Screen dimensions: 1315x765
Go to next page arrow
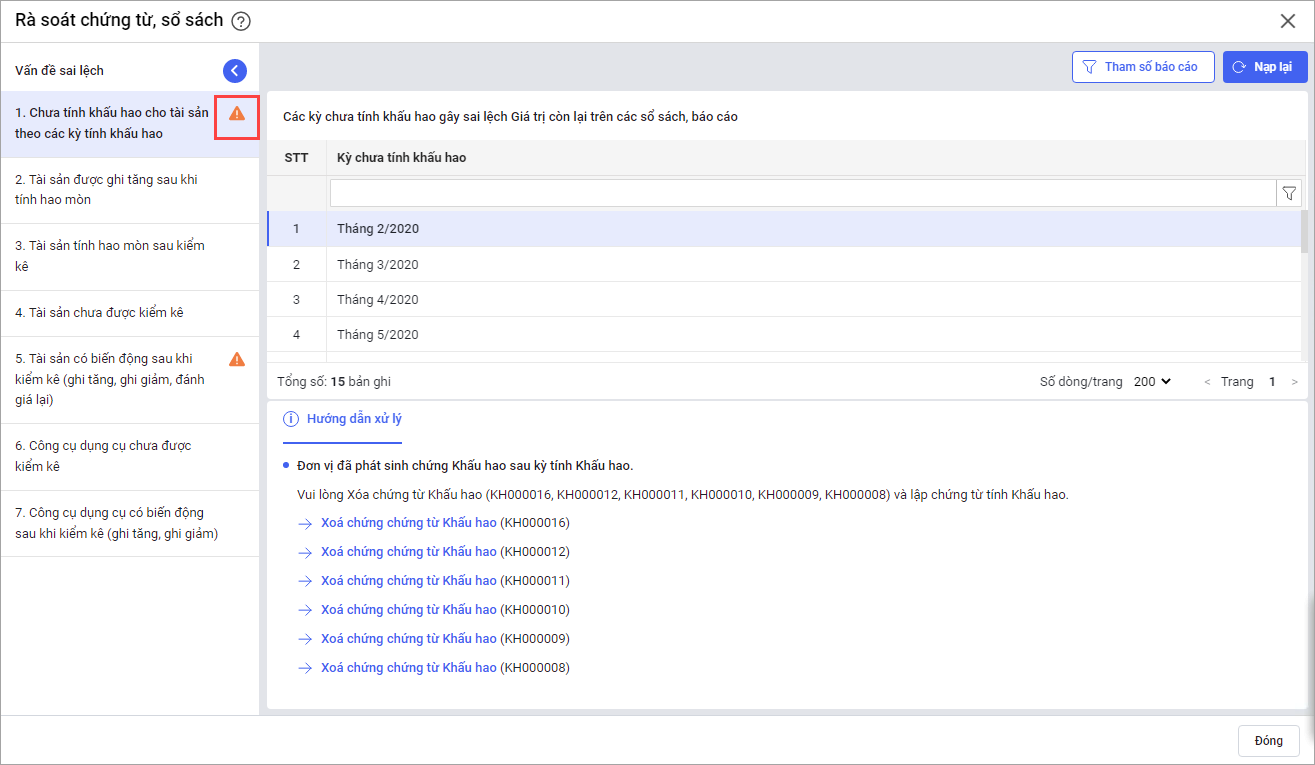[x=1295, y=382]
